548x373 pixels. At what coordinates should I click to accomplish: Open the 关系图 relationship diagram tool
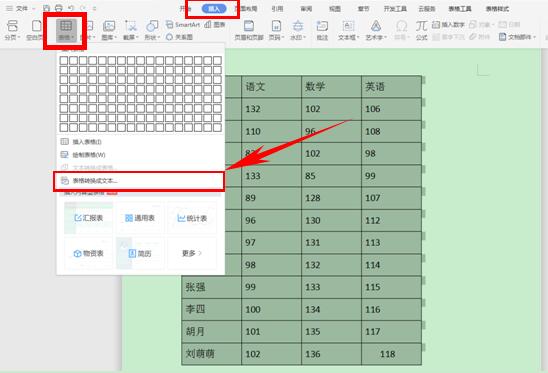pyautogui.click(x=180, y=37)
